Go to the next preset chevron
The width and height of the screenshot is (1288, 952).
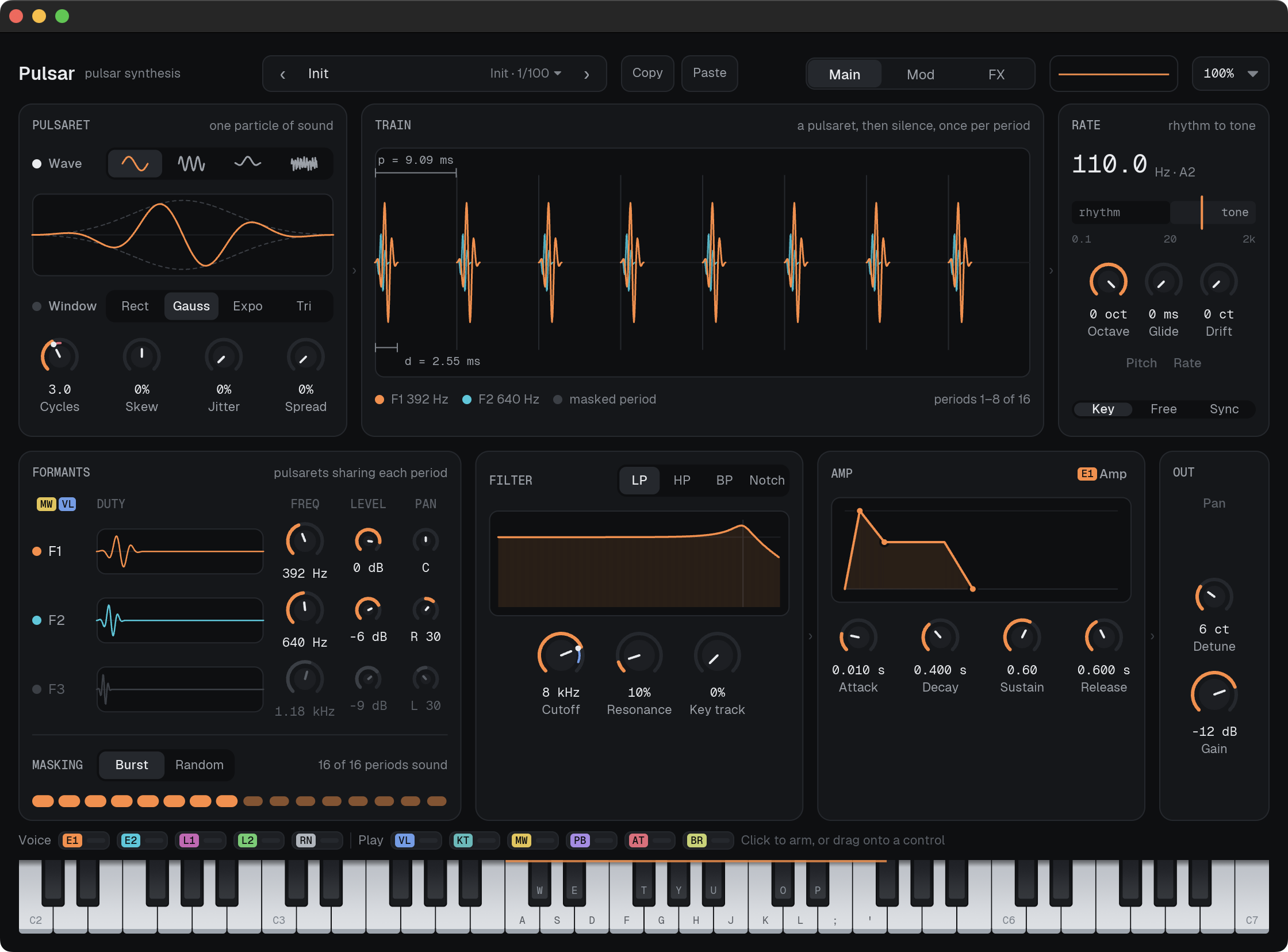(x=586, y=74)
